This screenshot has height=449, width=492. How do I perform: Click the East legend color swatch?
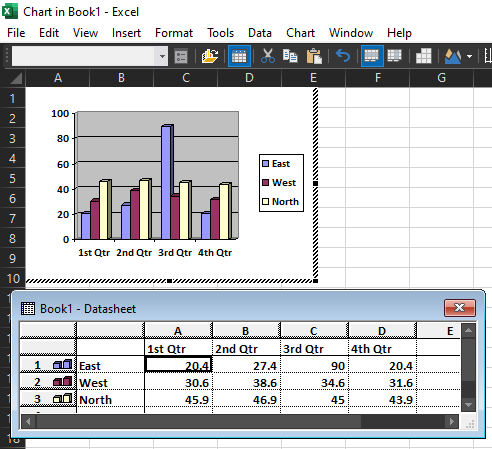click(265, 164)
